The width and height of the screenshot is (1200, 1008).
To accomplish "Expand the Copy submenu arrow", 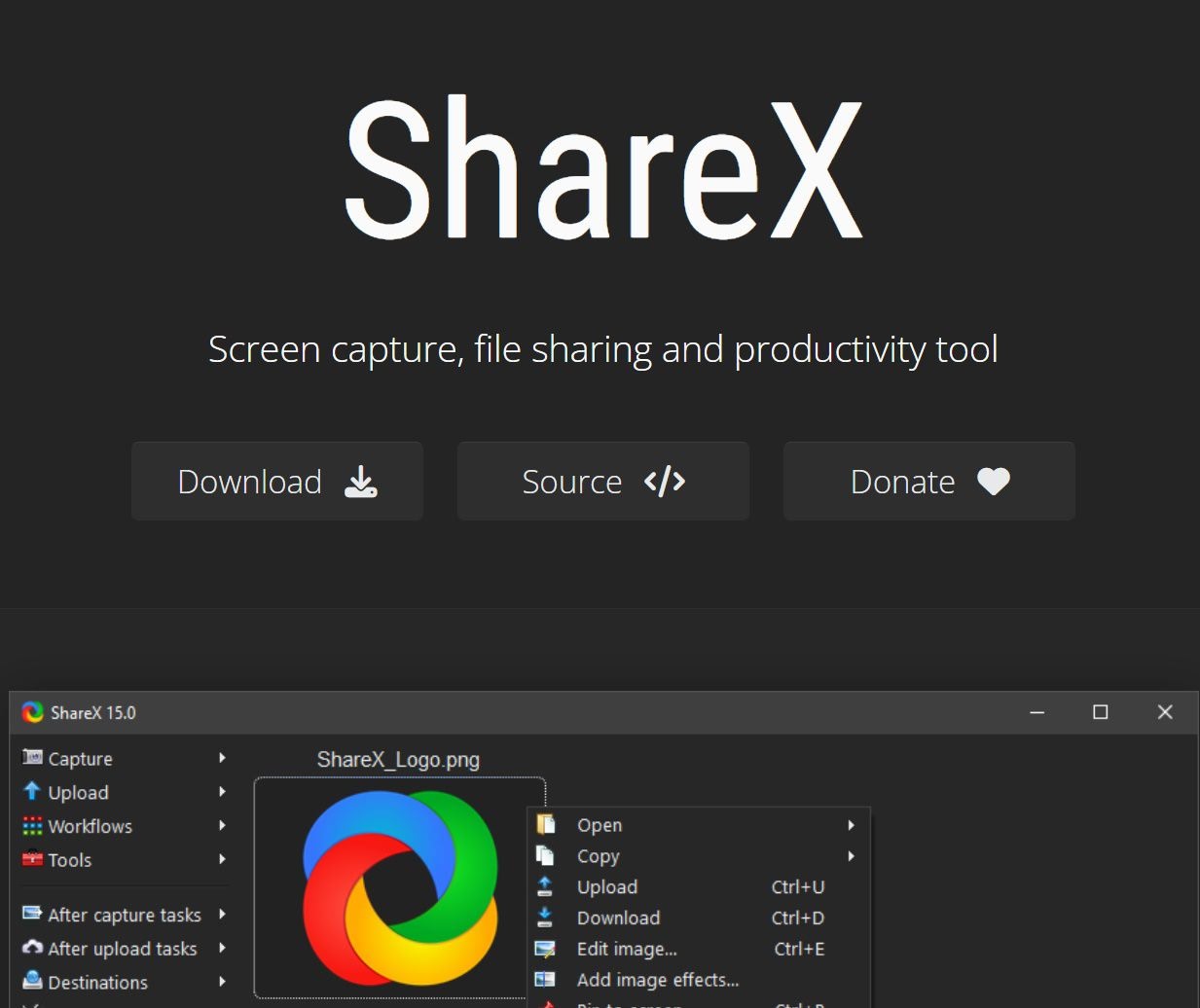I will [x=851, y=856].
